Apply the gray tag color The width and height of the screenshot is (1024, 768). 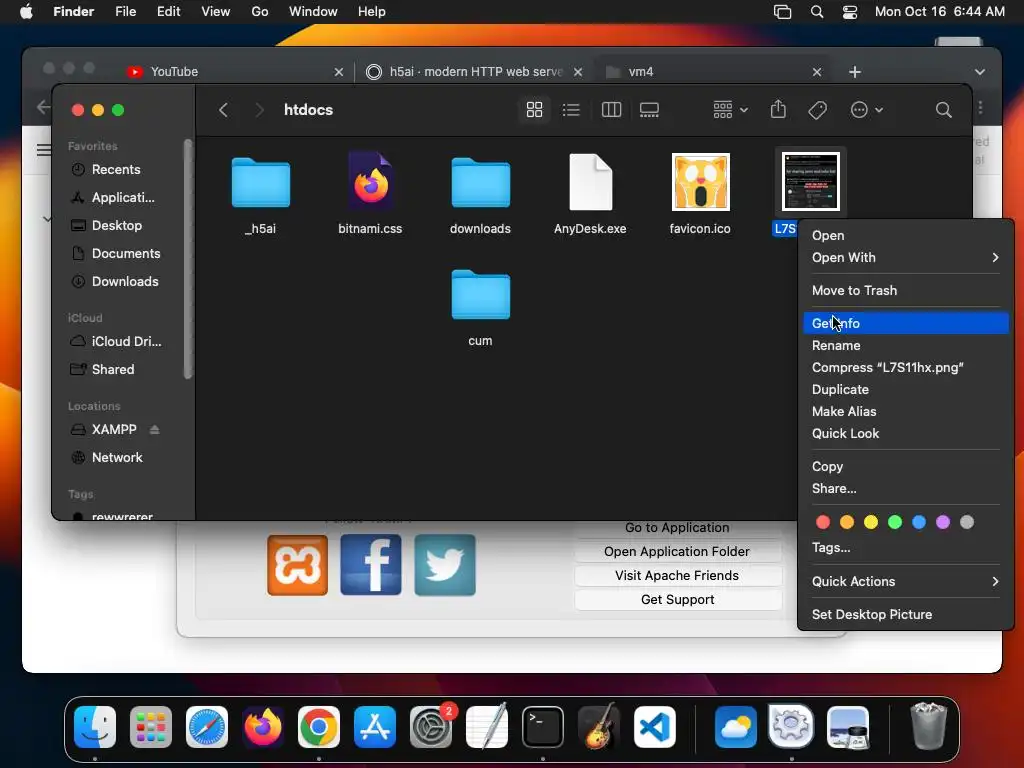pos(967,522)
